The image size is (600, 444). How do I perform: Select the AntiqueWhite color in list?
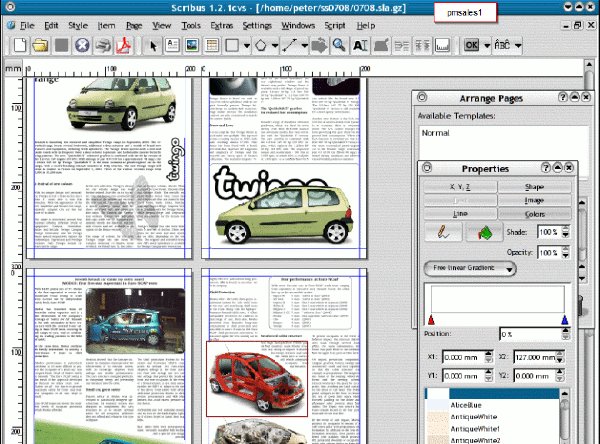pos(492,417)
